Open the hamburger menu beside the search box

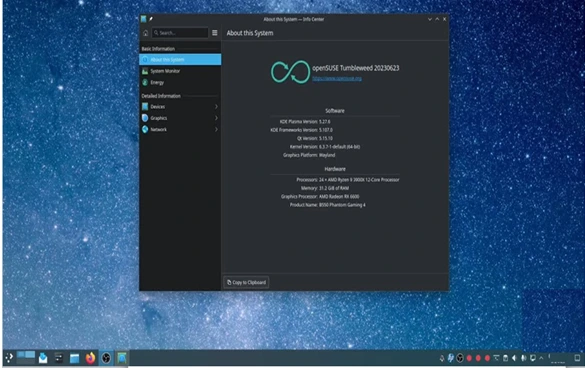tap(215, 33)
